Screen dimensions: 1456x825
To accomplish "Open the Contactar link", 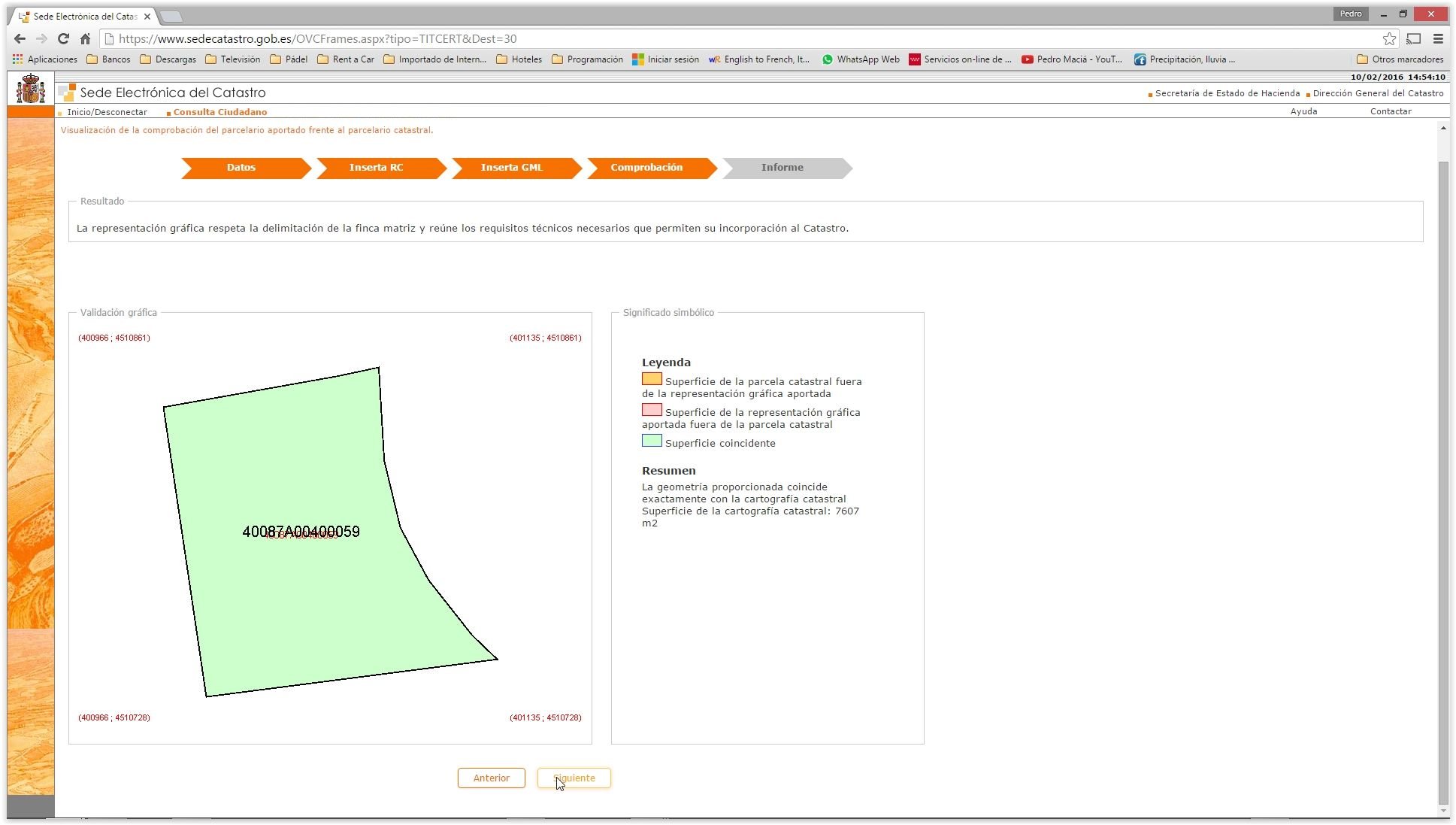I will click(1391, 111).
